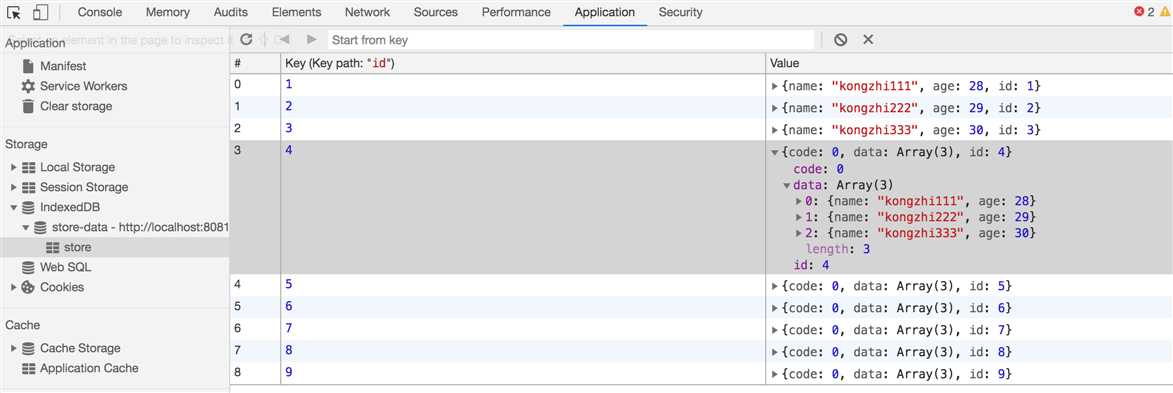Go to the previous page arrow
Screen dimensions: 1173x393
[x=284, y=40]
